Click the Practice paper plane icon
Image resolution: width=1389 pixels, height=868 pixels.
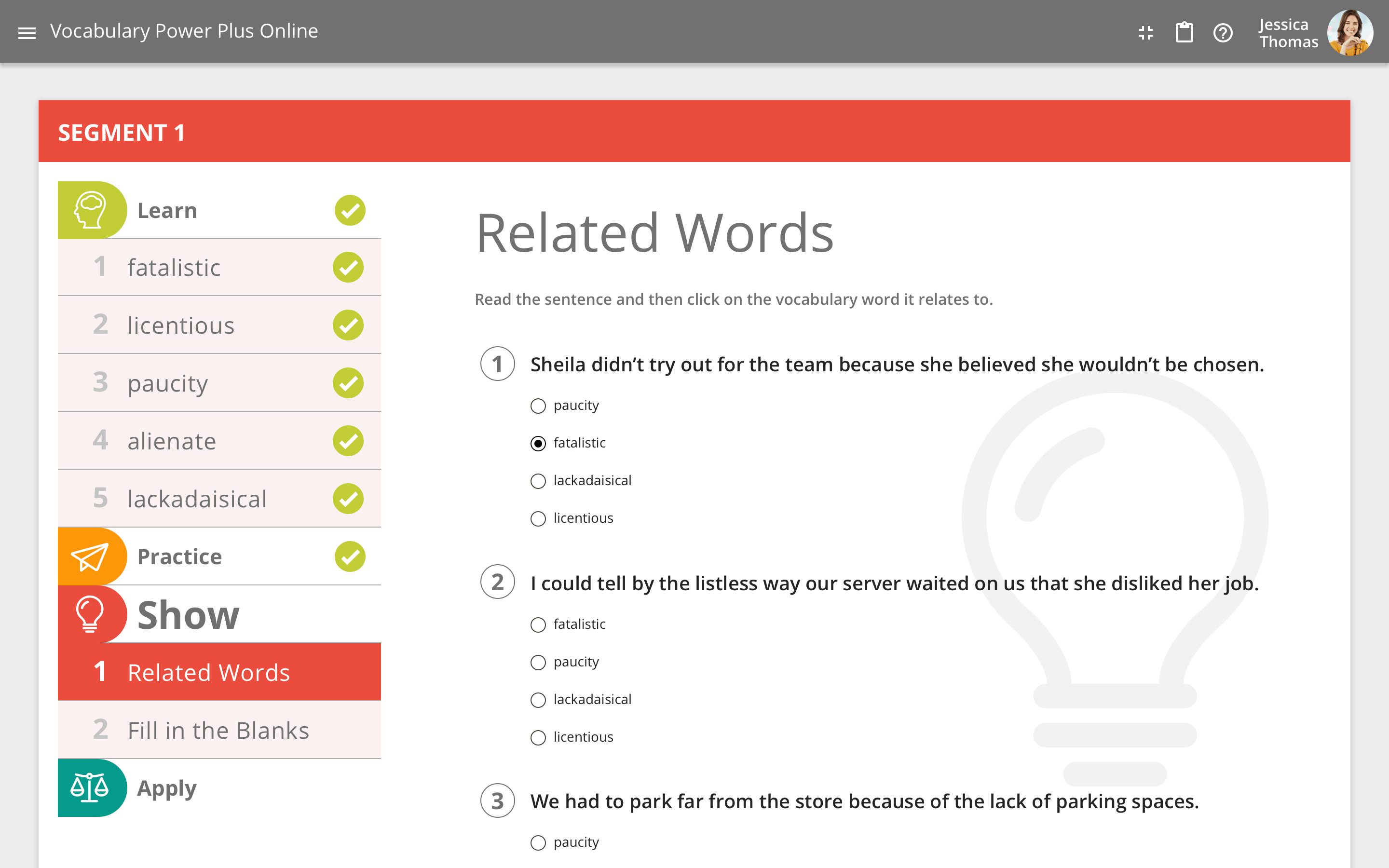91,556
